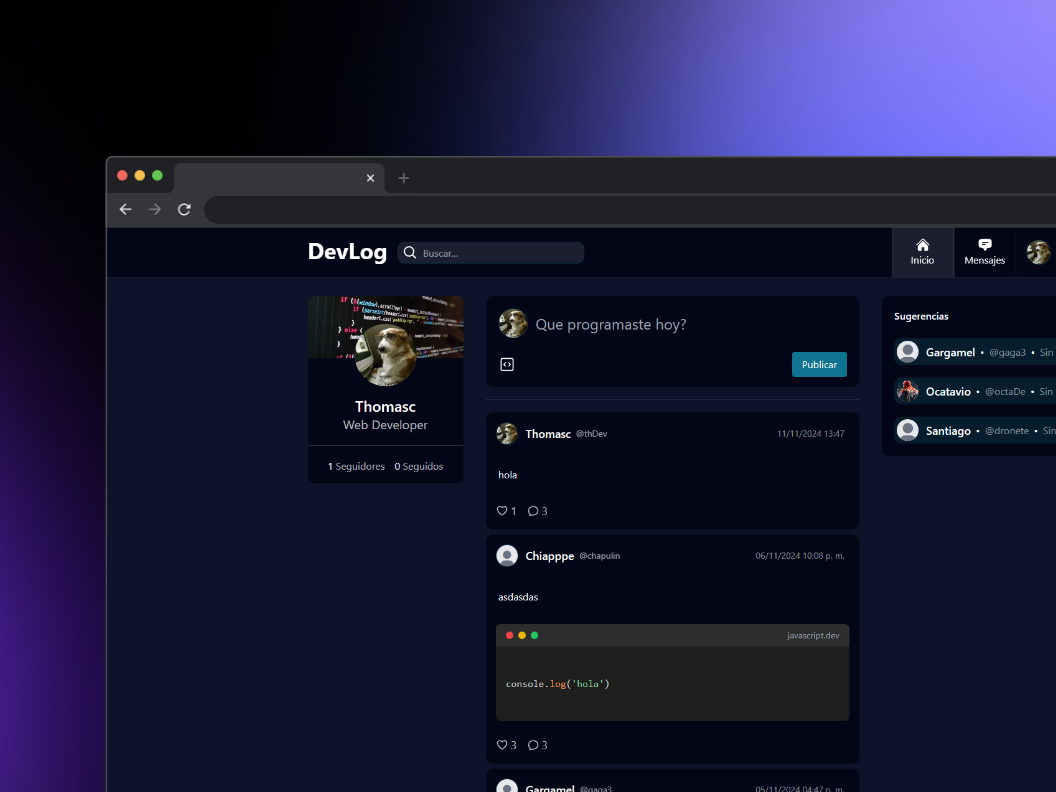This screenshot has width=1056, height=792.
Task: Click the javascript.dev code block label
Action: coord(814,635)
